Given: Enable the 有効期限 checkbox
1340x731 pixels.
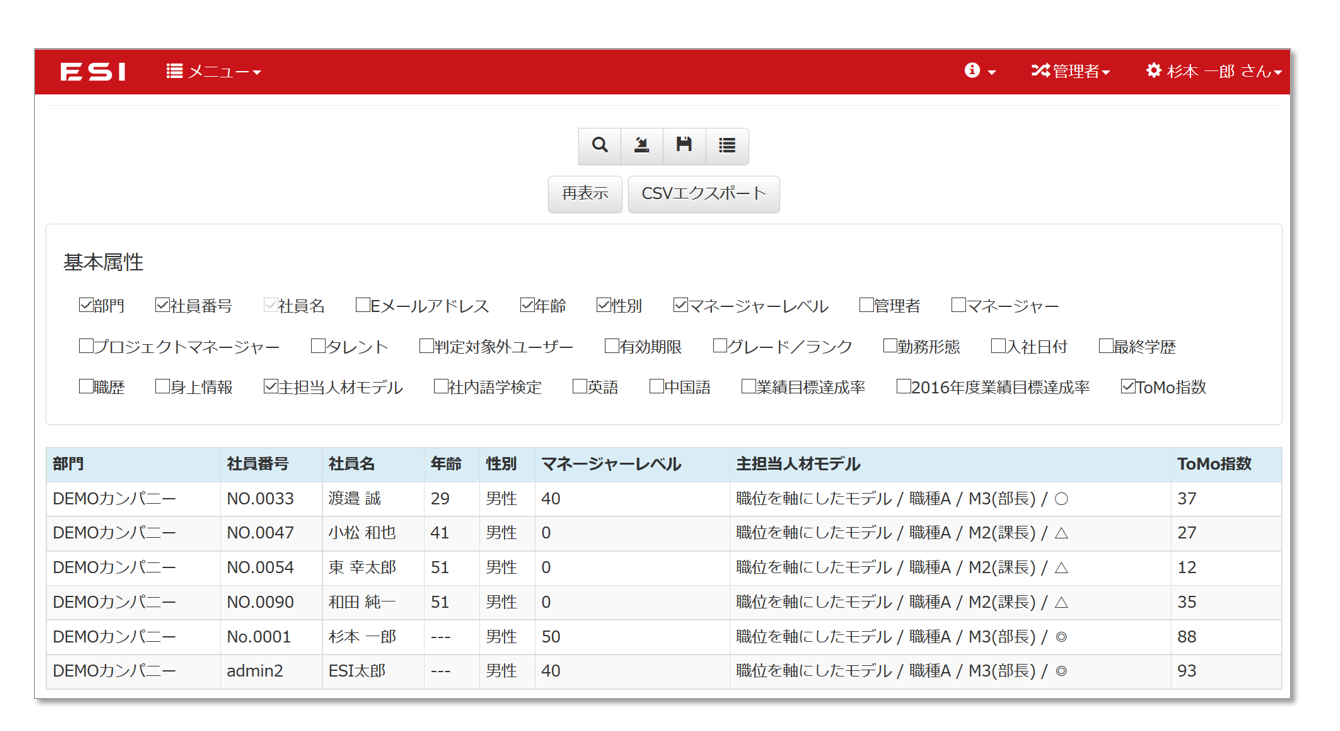Looking at the screenshot, I should (x=612, y=346).
